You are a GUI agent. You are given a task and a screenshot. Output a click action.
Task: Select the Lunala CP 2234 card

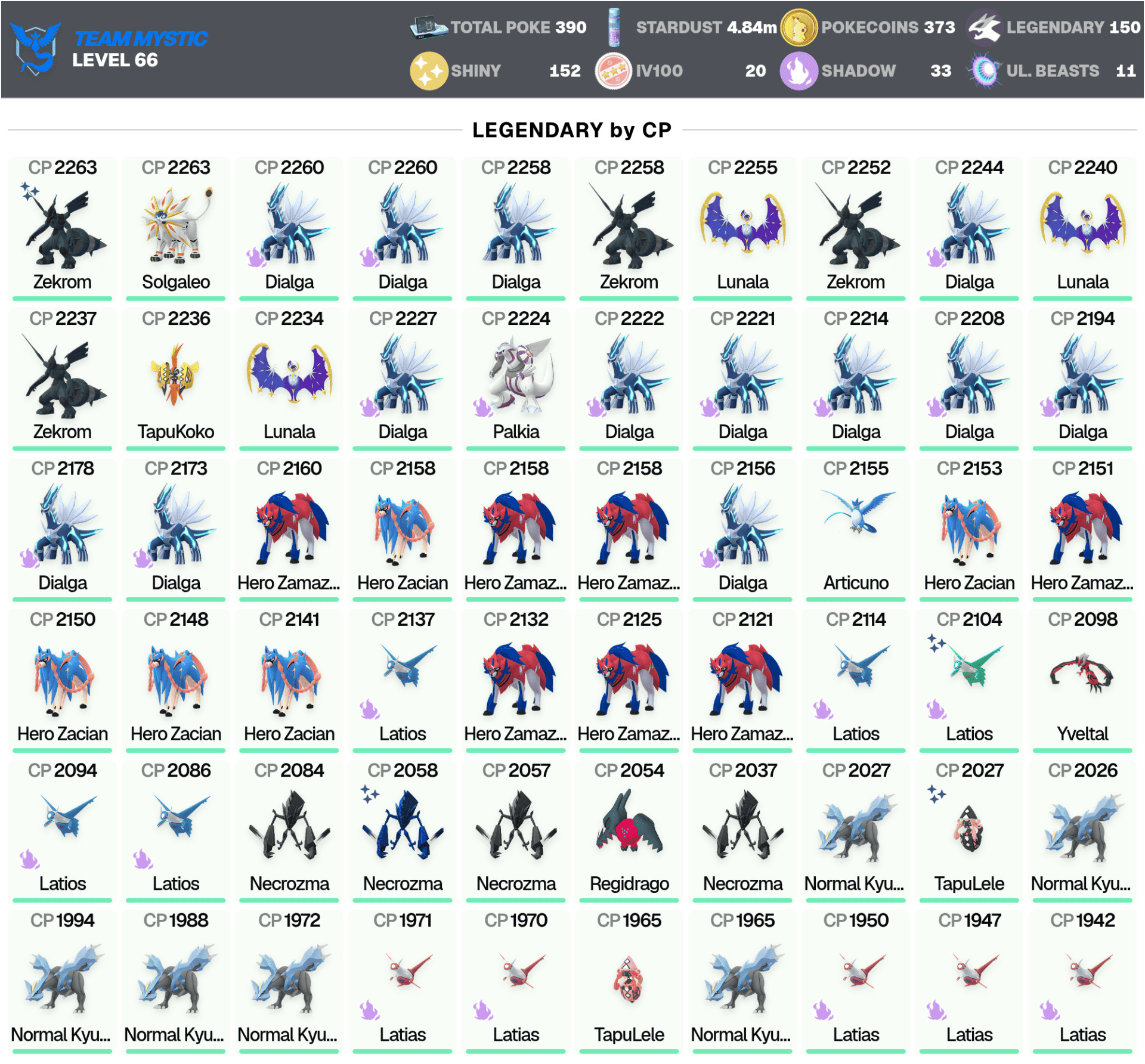(289, 379)
